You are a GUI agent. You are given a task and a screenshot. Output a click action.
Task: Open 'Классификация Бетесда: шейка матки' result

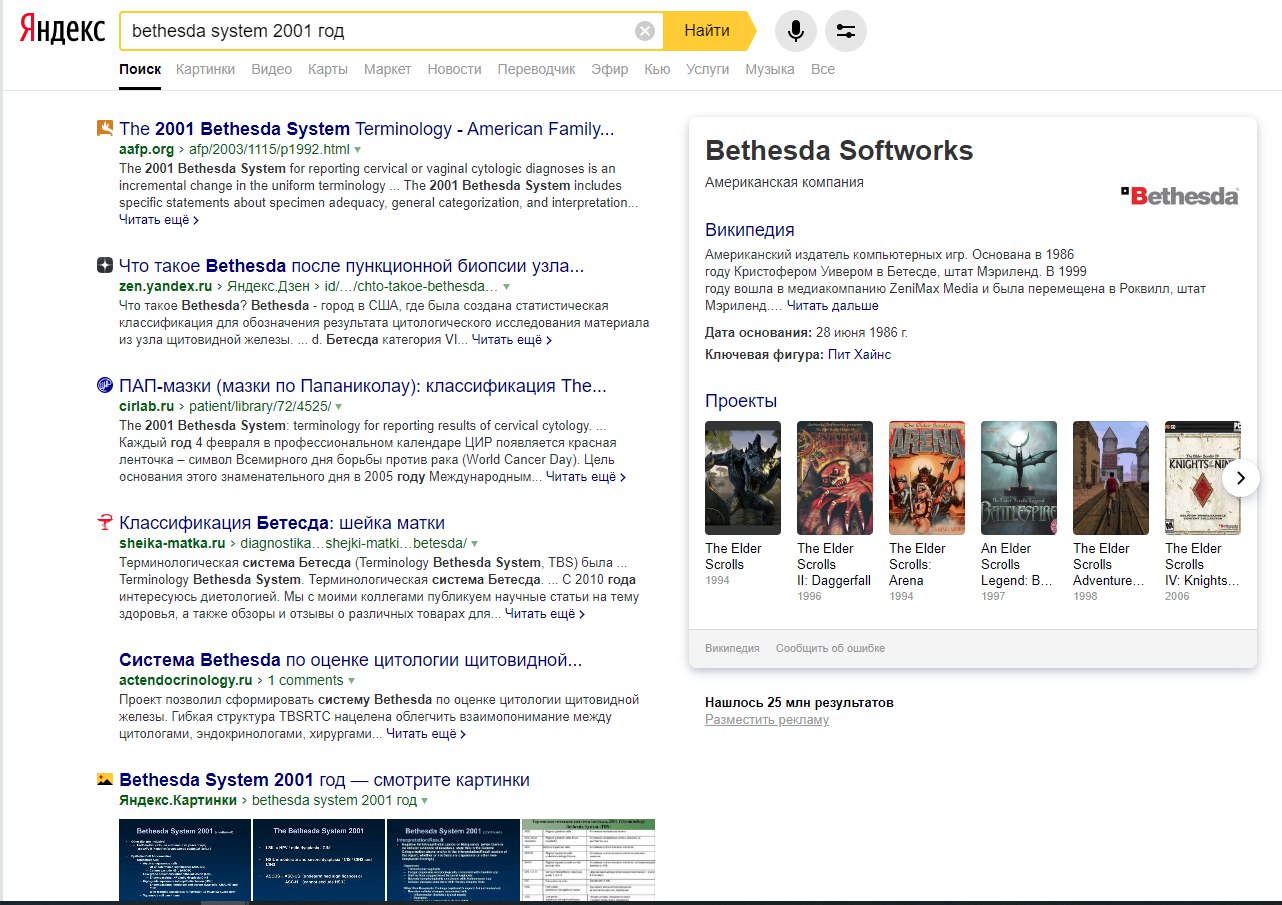pyautogui.click(x=282, y=523)
